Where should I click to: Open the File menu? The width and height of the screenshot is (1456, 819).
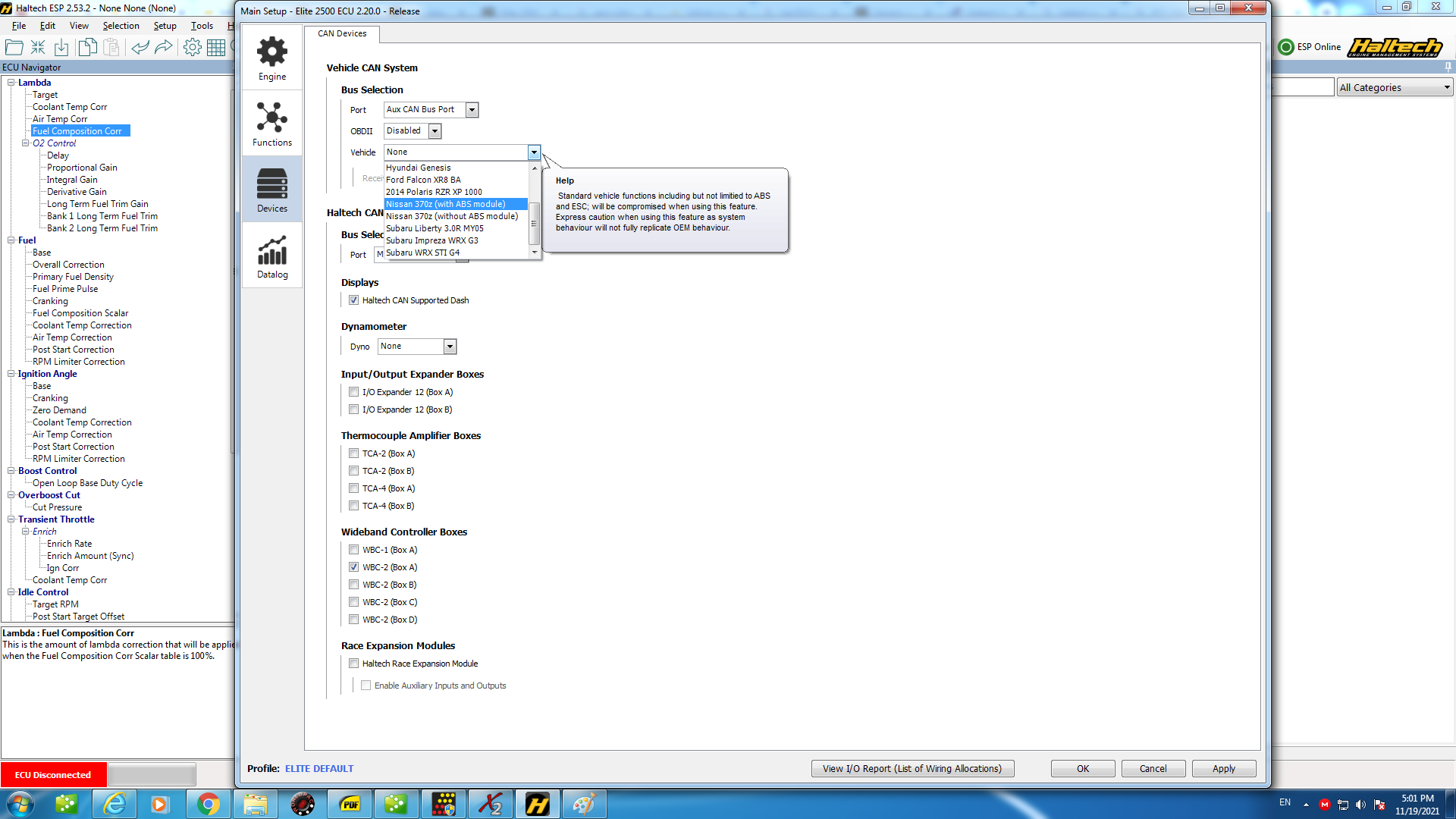19,26
